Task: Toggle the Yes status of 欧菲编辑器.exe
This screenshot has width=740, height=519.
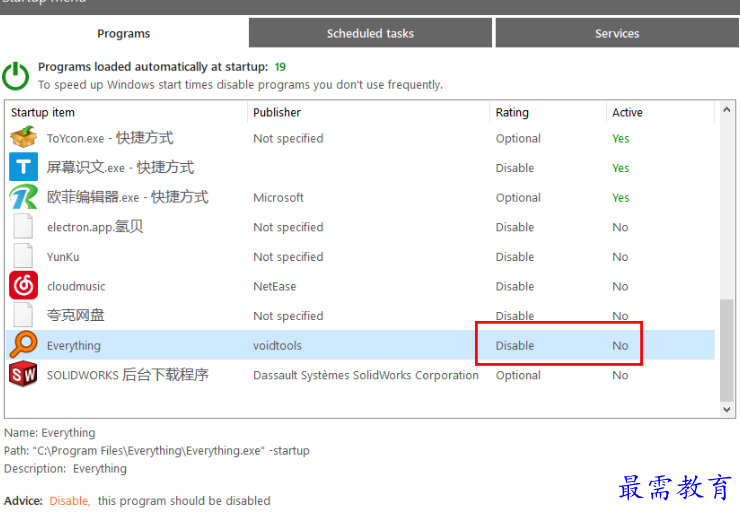Action: coord(621,198)
